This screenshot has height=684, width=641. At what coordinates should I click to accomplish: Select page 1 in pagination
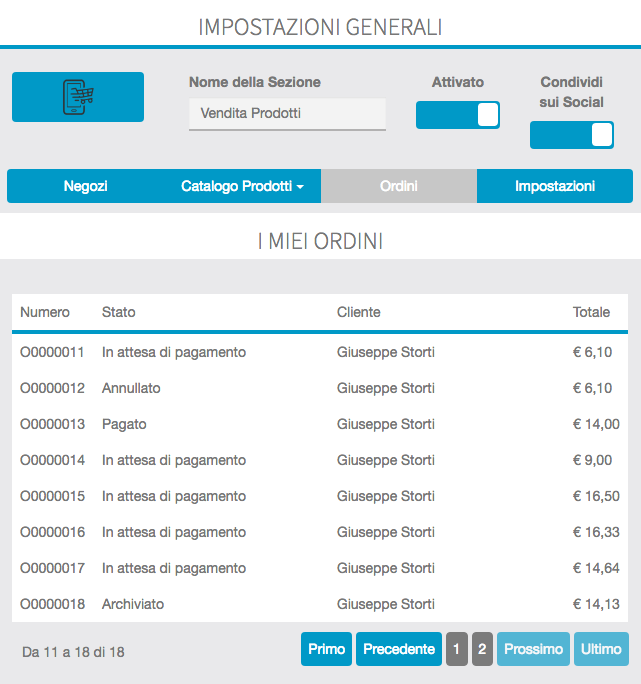pos(456,649)
